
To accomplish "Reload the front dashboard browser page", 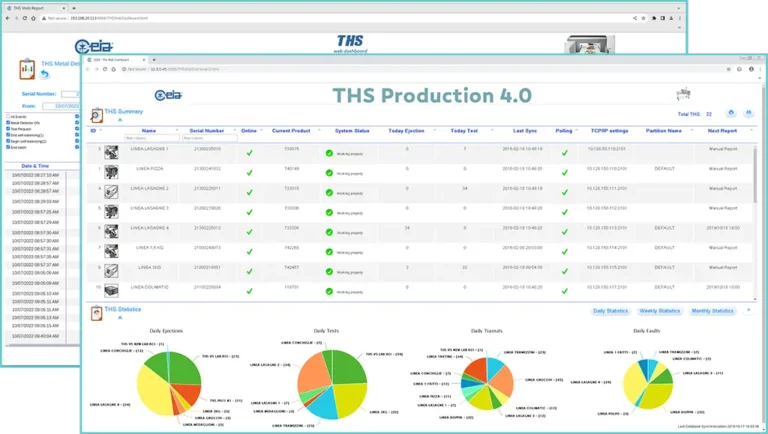I will pos(105,69).
